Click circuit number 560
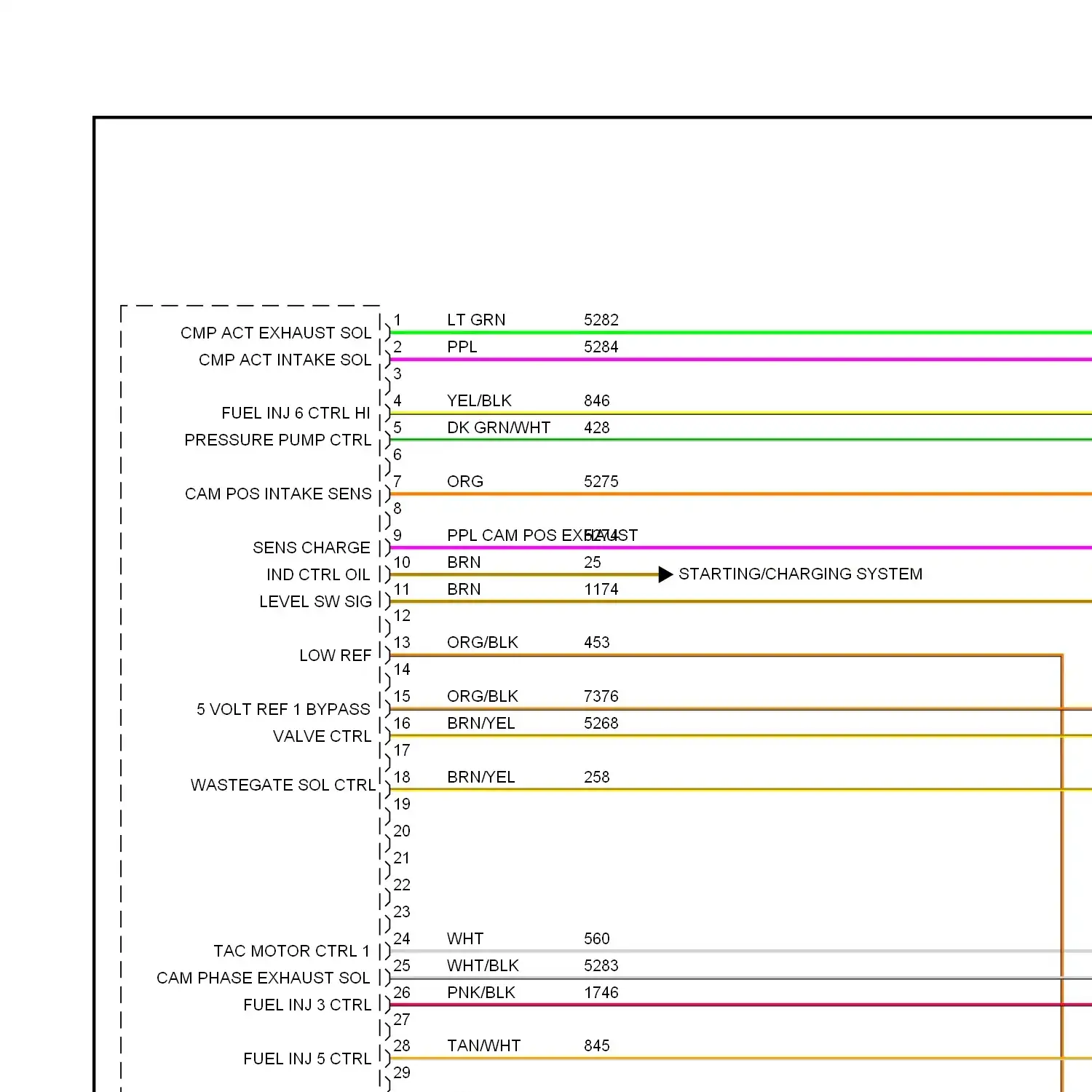The height and width of the screenshot is (1092, 1092). pos(597,939)
